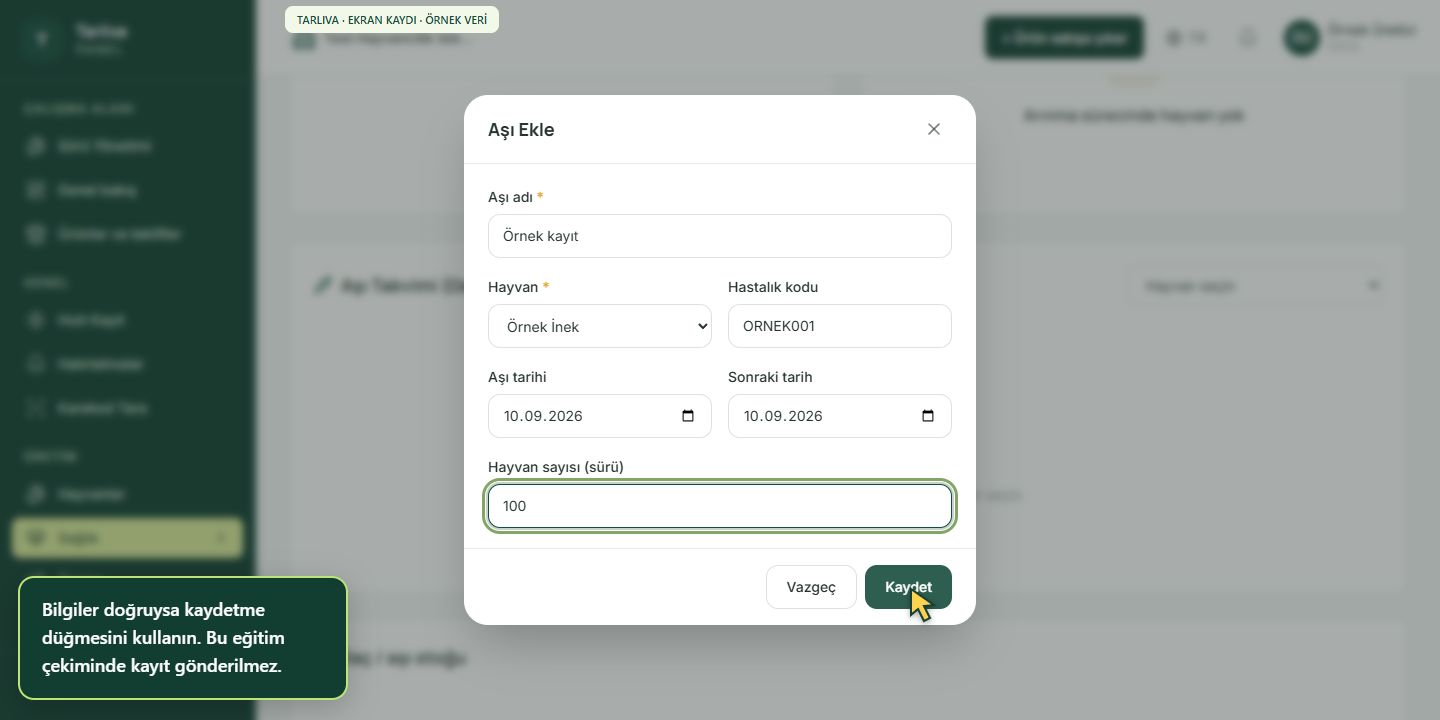The width and height of the screenshot is (1440, 720).
Task: Click the Hastalık kodu field with ORNEK001
Action: (x=840, y=326)
